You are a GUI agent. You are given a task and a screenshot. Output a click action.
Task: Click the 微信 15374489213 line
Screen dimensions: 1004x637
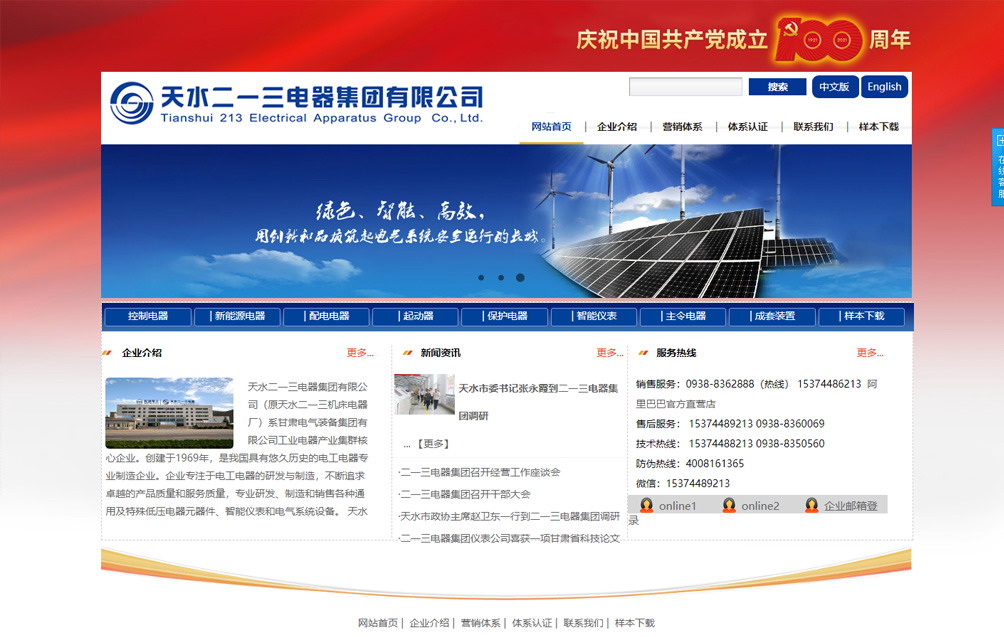tap(683, 483)
